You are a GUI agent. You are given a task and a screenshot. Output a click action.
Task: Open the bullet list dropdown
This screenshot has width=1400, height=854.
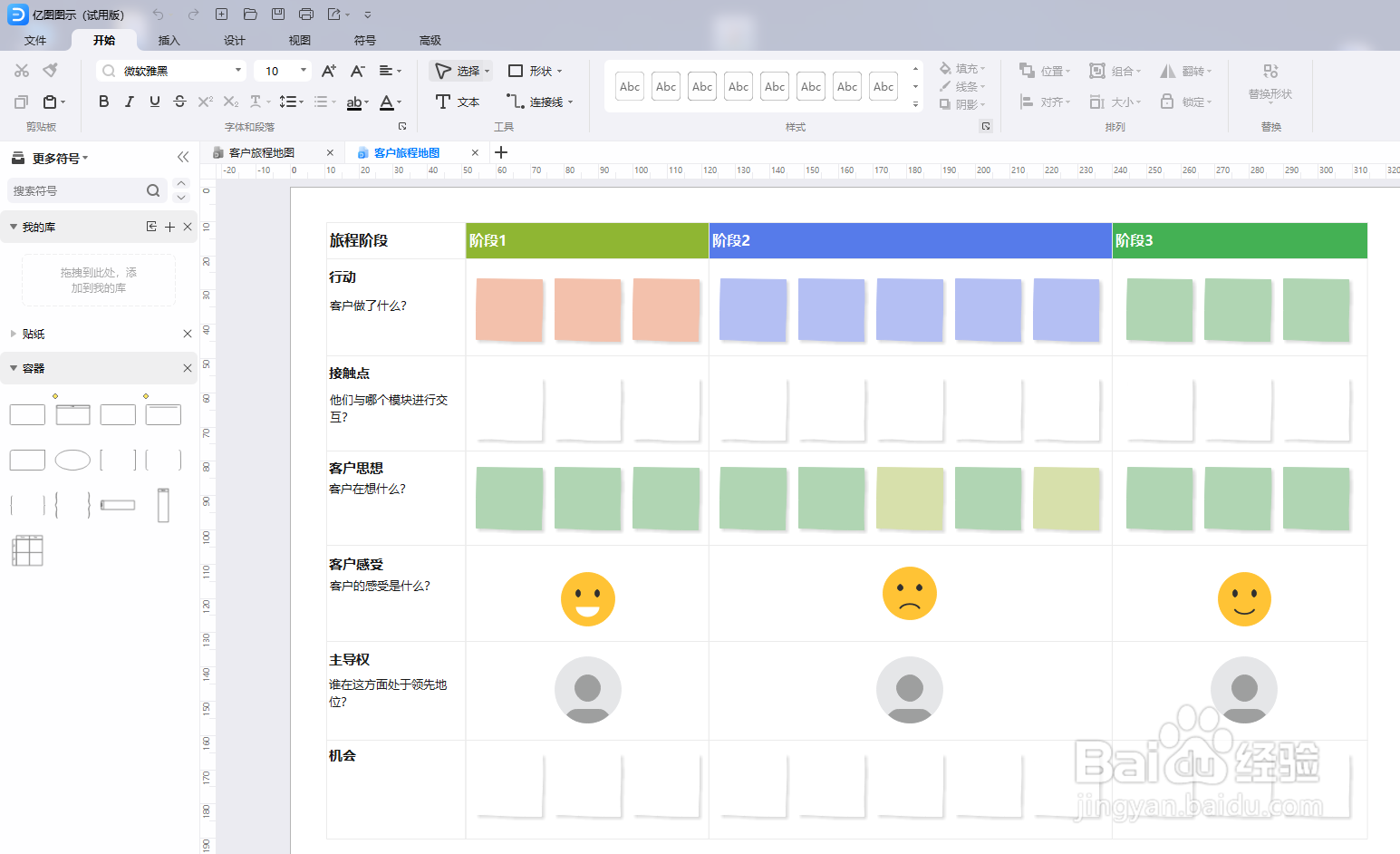325,102
